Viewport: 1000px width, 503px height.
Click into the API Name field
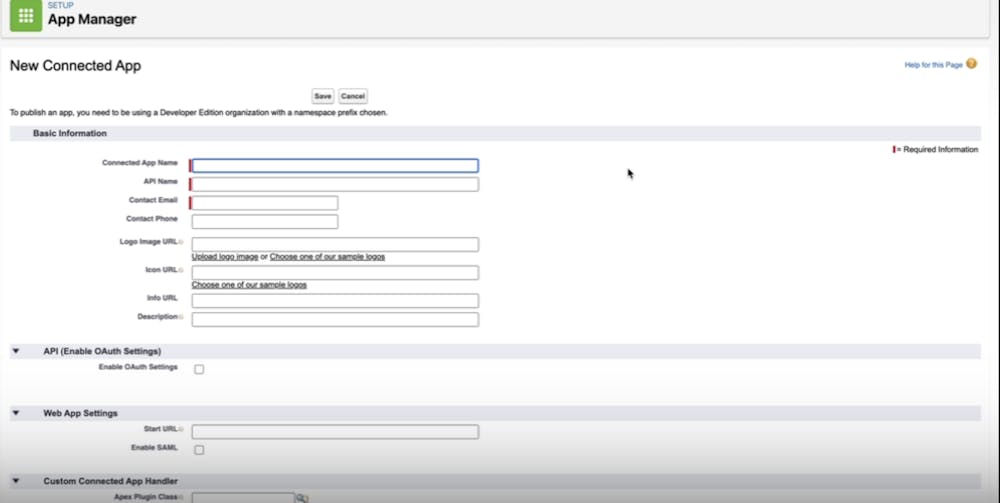(335, 184)
